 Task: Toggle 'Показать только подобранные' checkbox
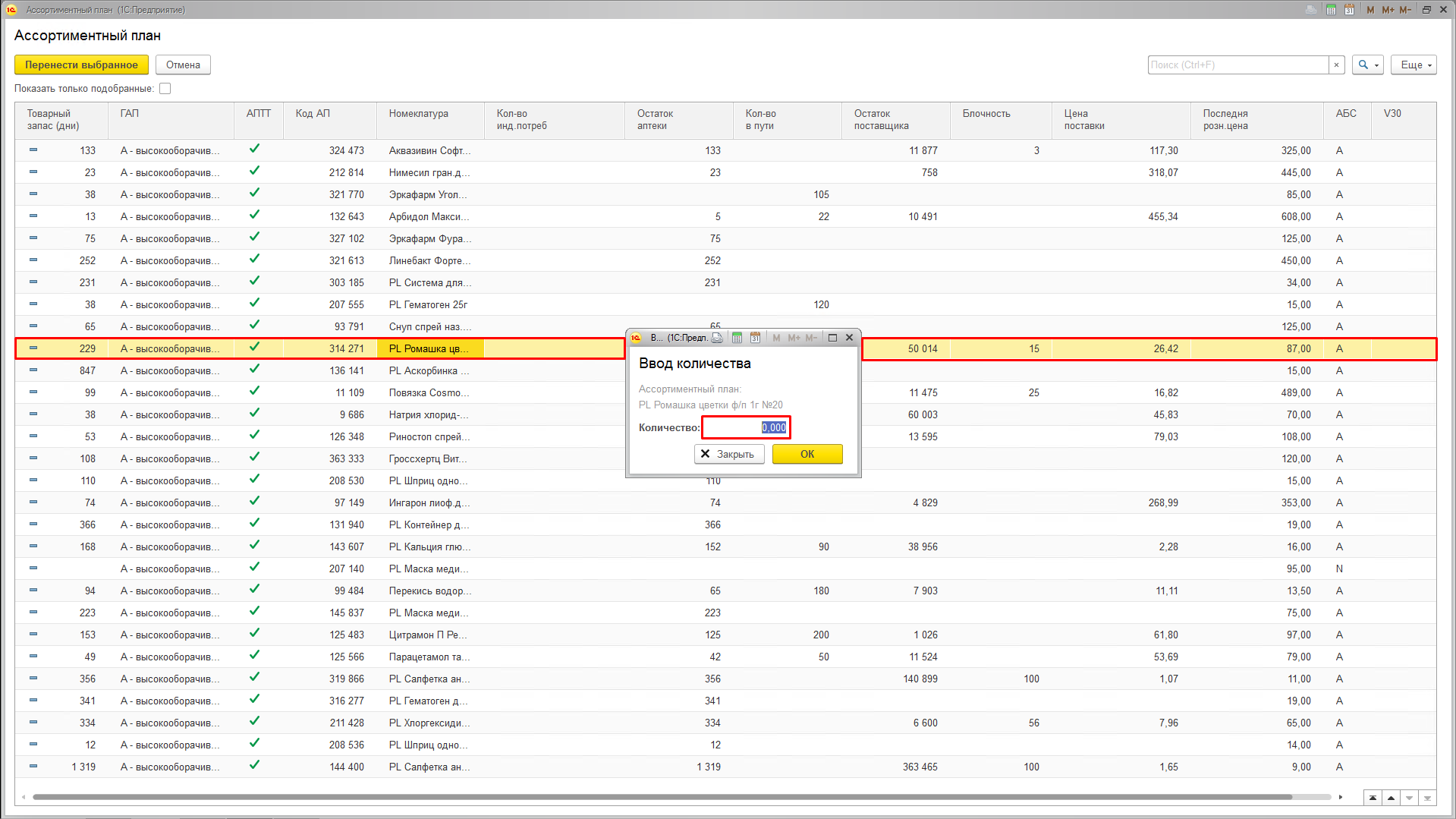coord(165,89)
